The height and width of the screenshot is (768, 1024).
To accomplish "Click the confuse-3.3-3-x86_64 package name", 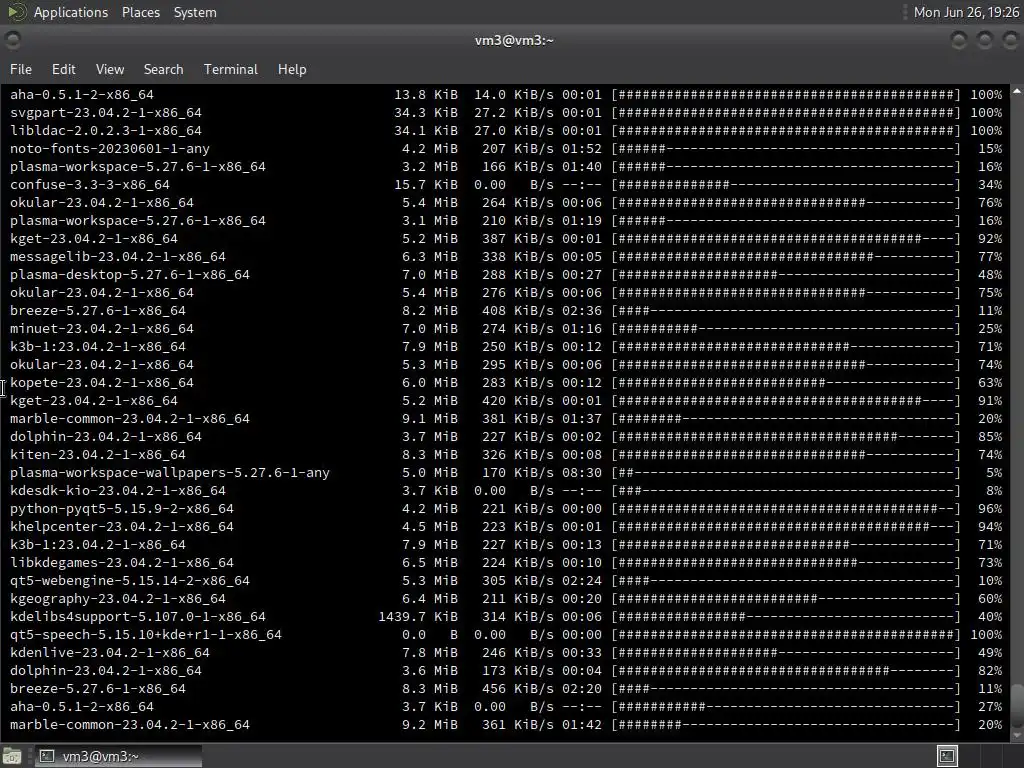I will [x=89, y=184].
